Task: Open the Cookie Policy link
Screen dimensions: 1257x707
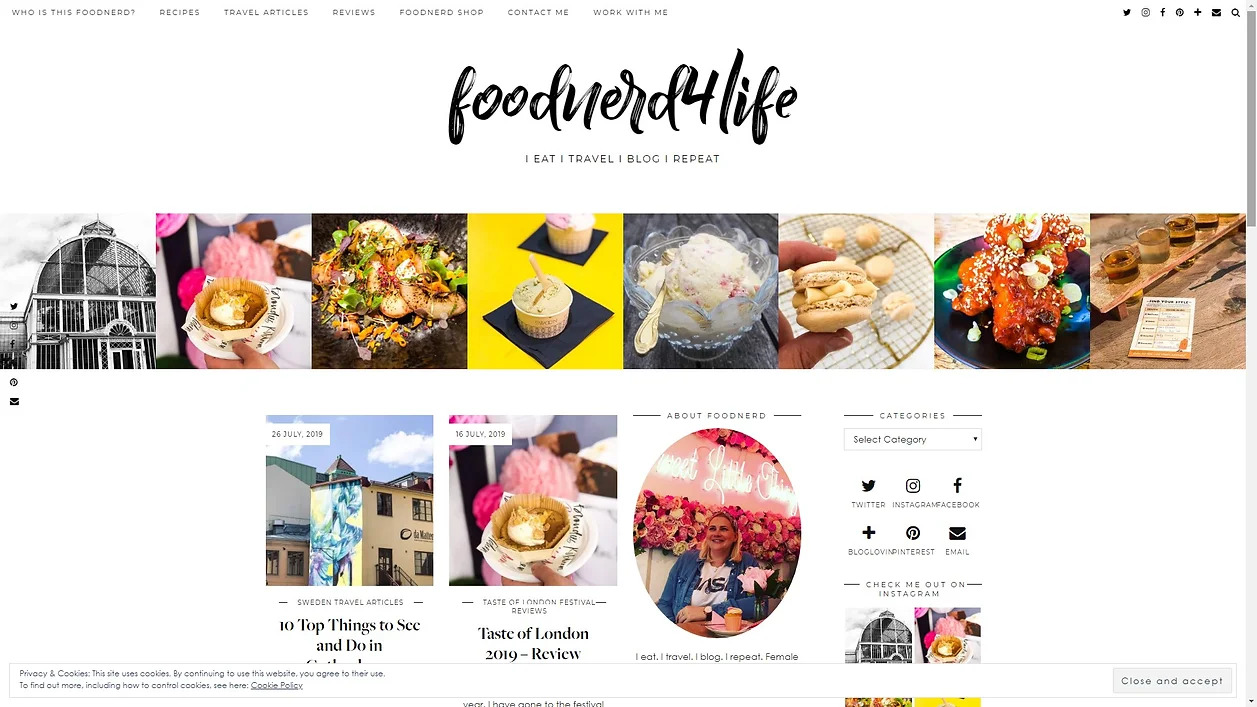Action: click(277, 686)
